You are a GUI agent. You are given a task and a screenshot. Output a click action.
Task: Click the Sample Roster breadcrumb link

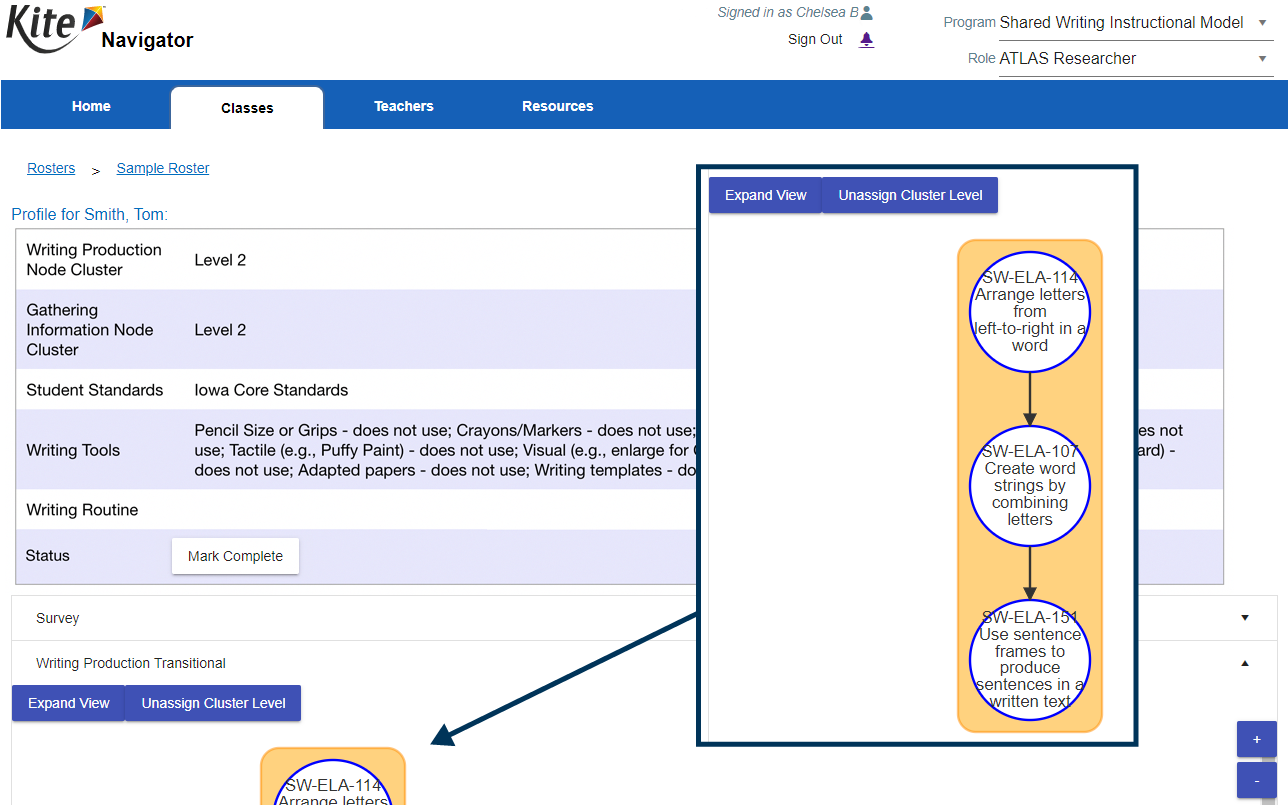click(163, 168)
